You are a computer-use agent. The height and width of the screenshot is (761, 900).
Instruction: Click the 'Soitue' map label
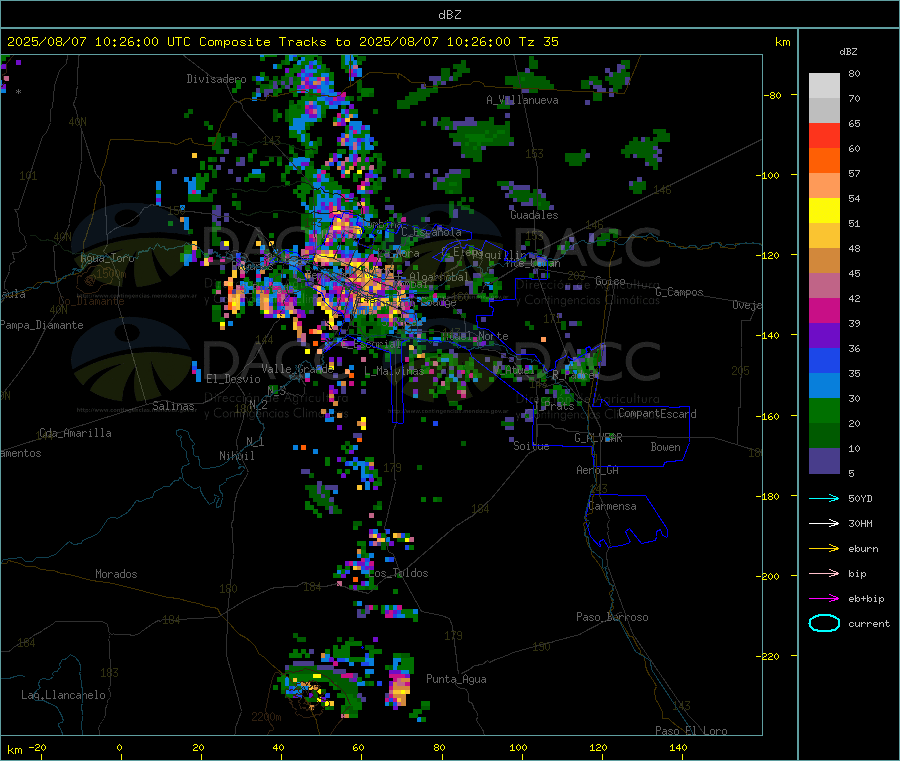[531, 446]
